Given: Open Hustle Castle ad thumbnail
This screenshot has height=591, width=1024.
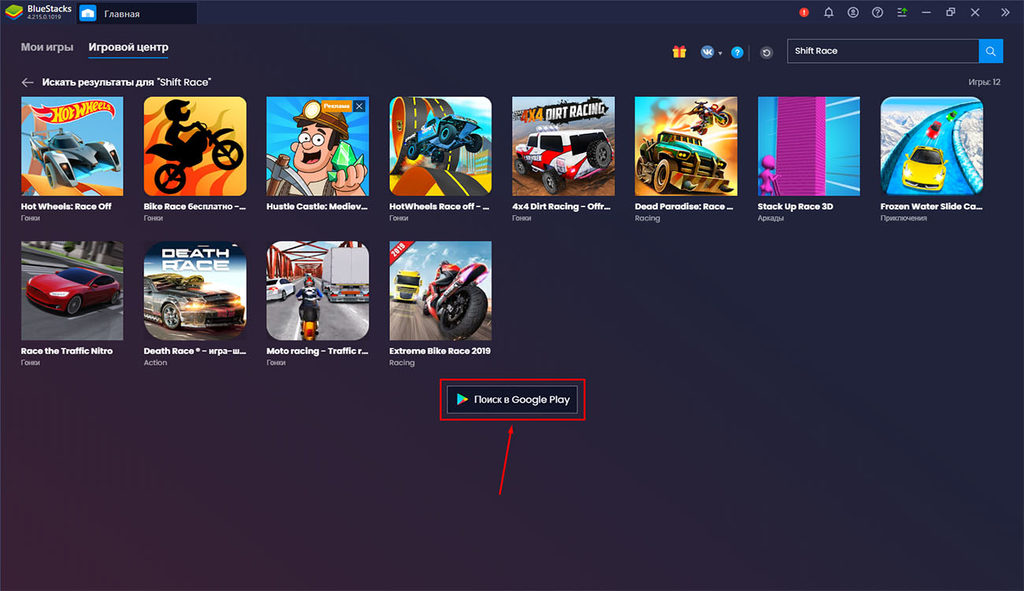Looking at the screenshot, I should click(x=317, y=146).
